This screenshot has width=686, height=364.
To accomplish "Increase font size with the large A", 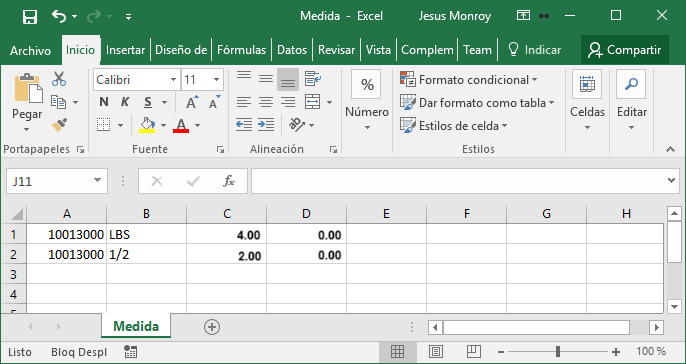I will (192, 102).
